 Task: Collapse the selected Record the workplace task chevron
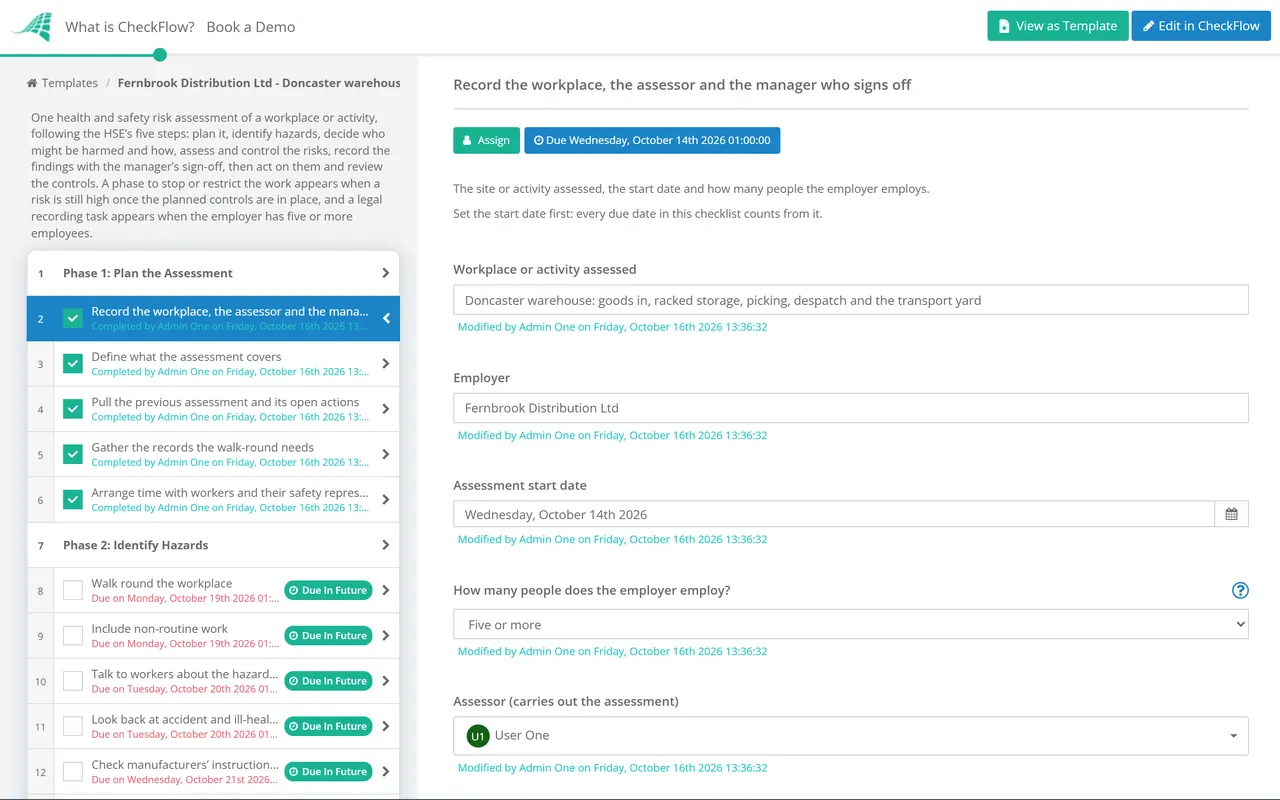(x=386, y=318)
